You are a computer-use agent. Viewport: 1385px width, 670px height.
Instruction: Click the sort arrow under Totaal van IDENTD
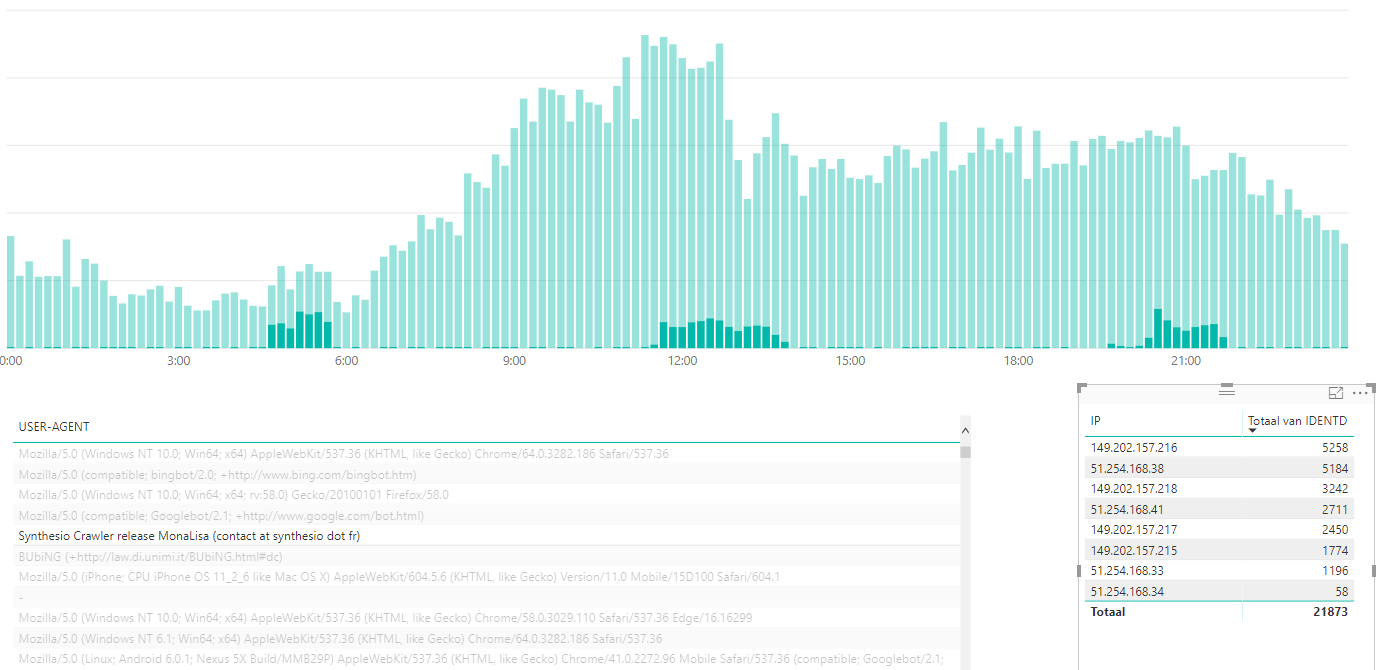click(1253, 431)
